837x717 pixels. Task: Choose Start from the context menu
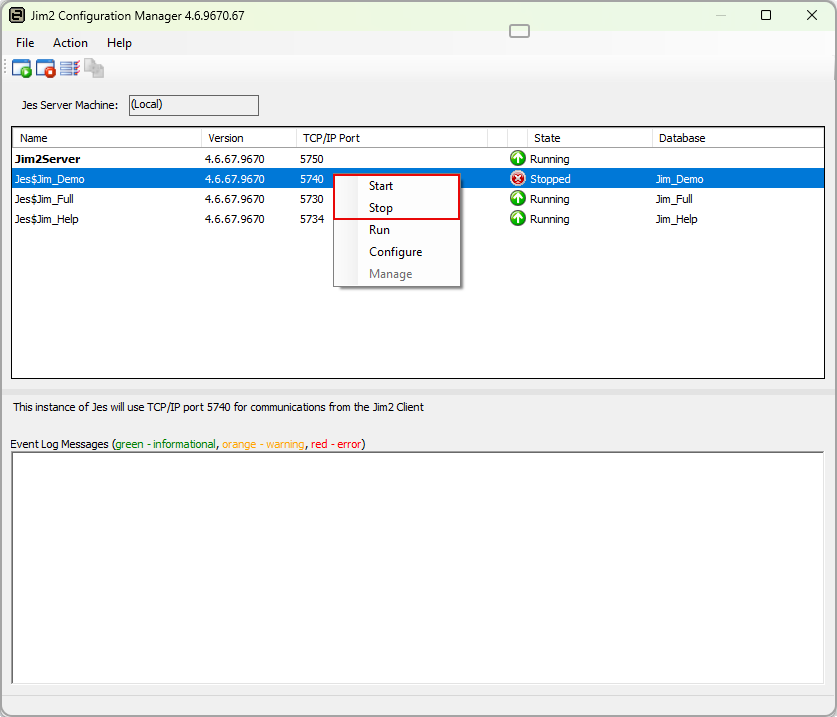[381, 186]
